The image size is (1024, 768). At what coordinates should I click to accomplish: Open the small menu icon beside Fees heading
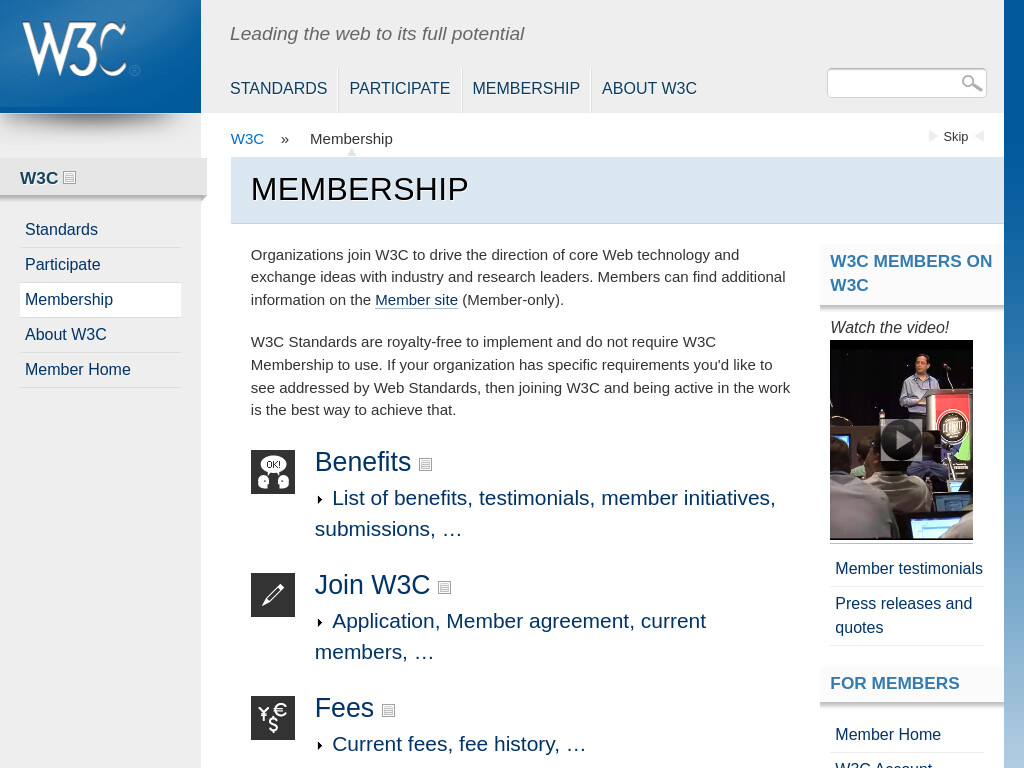pos(388,710)
